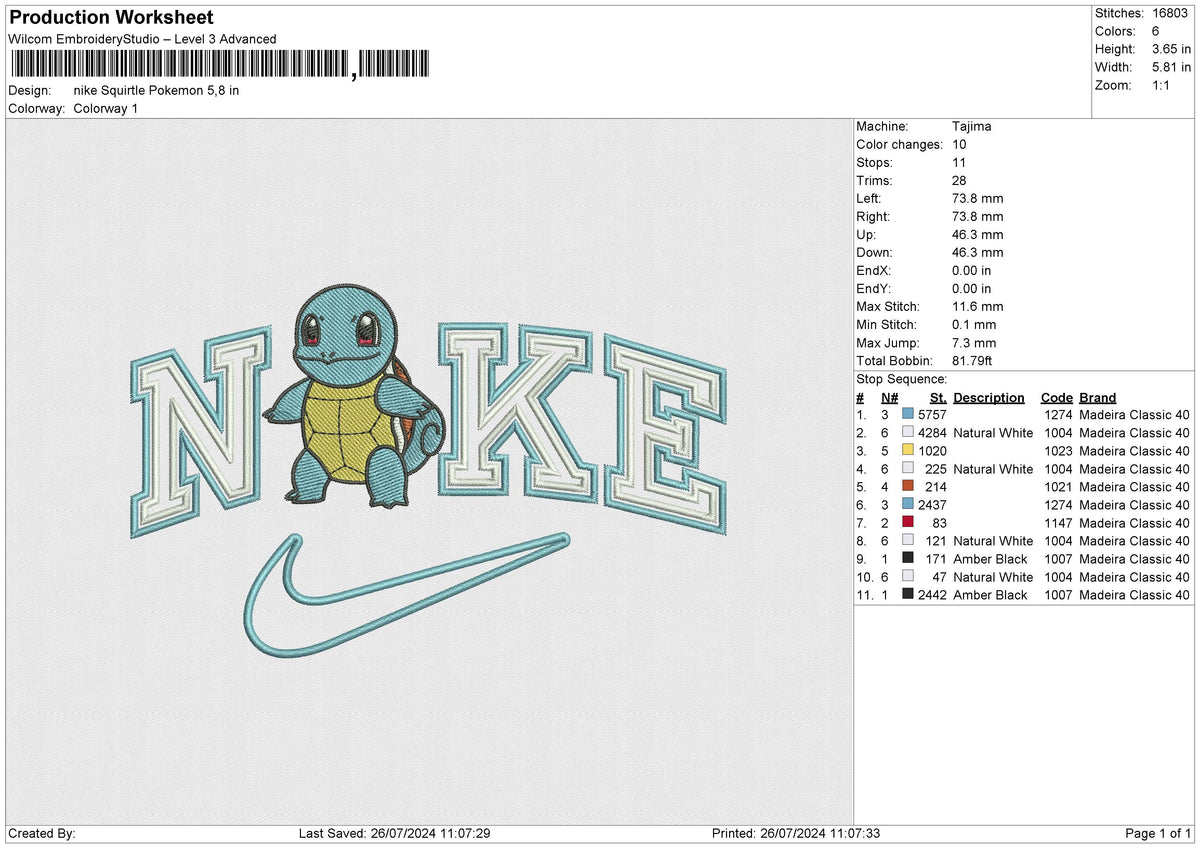The image size is (1200, 848).
Task: Click the 'Production Worksheet' title
Action: tap(111, 18)
